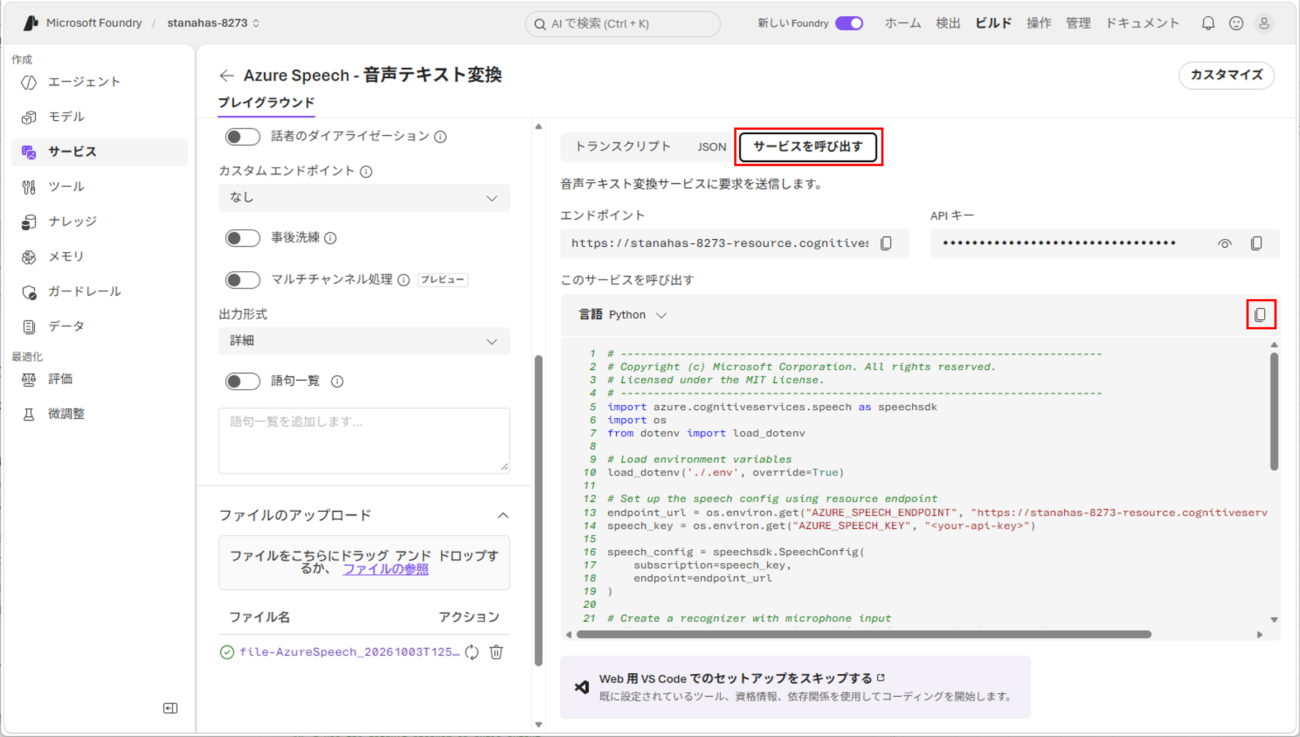Viewport: 1300px width, 737px height.
Task: Enable the マルチチャンネル処理 toggle
Action: pos(242,280)
